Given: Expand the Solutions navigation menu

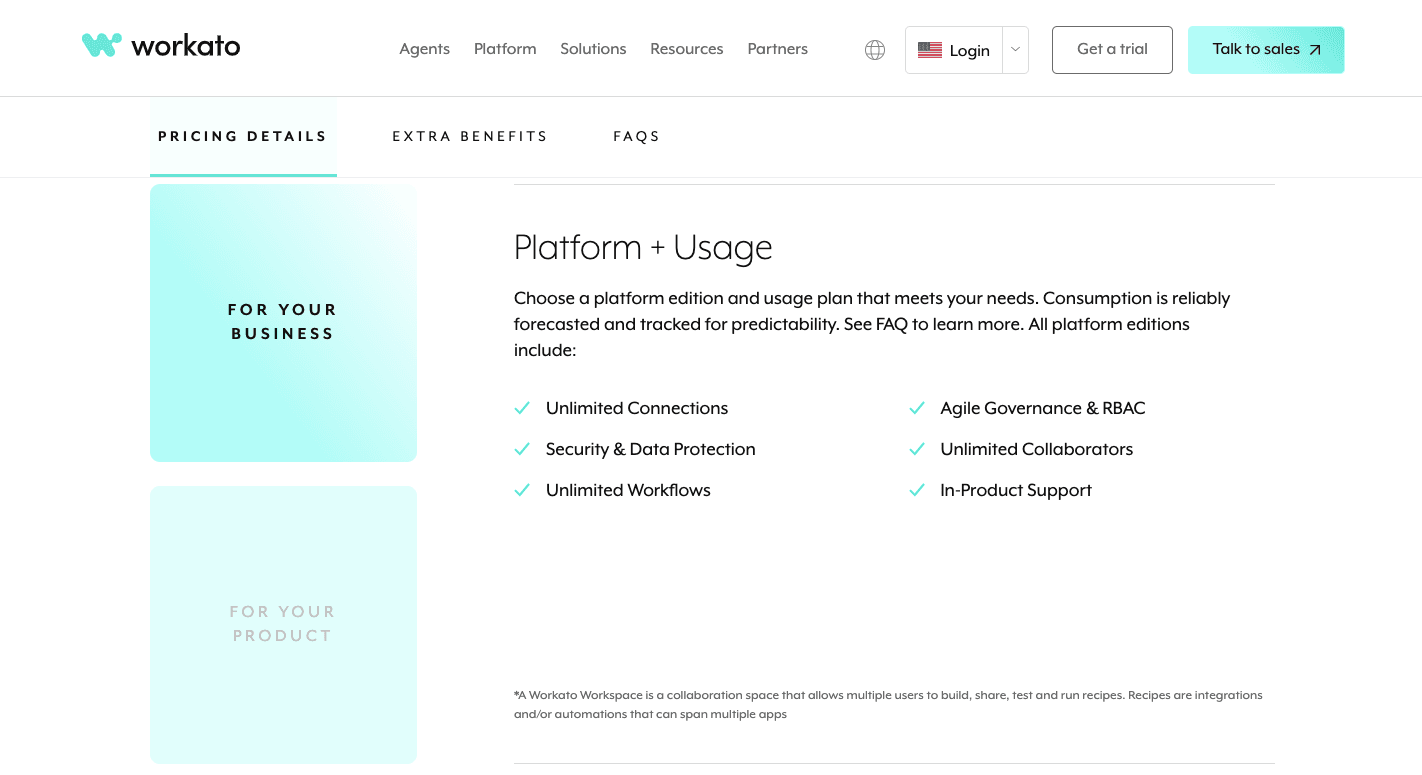Looking at the screenshot, I should pos(593,49).
